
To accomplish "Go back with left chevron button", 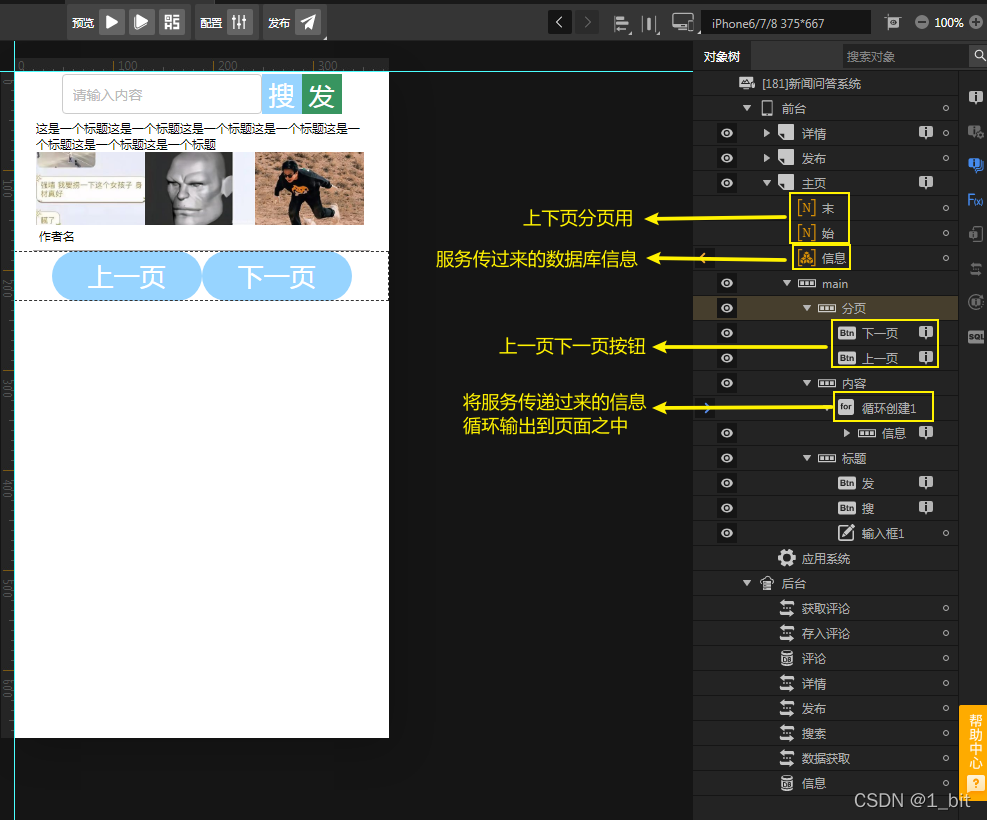I will coord(559,23).
